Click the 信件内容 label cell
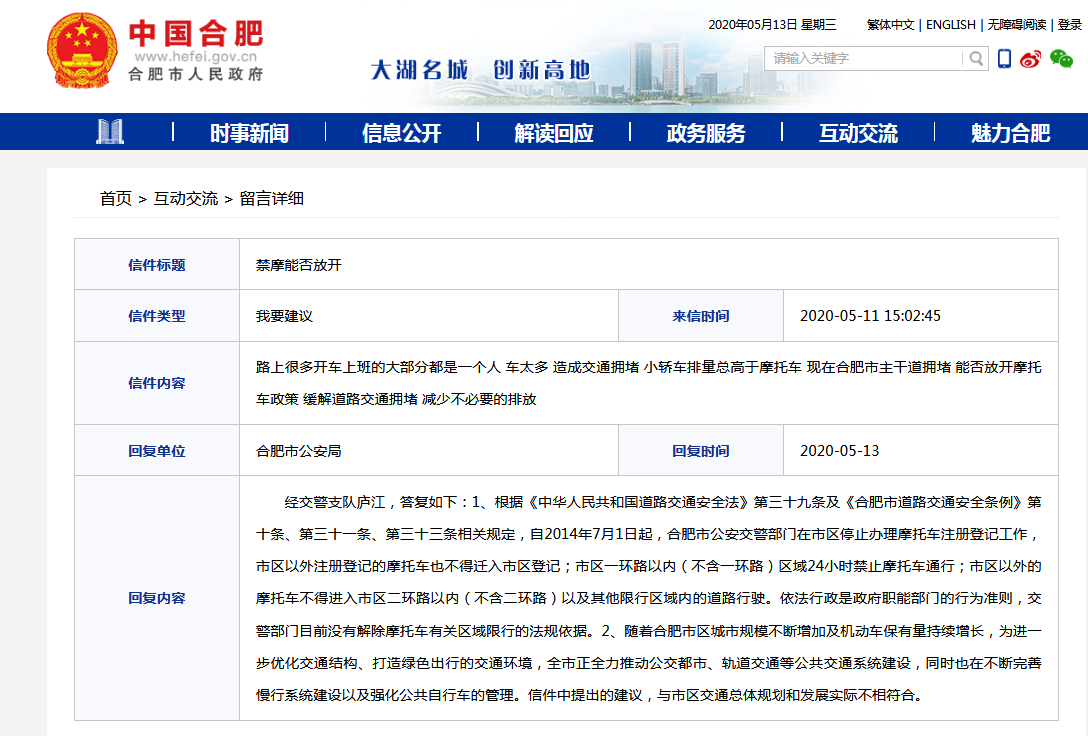The height and width of the screenshot is (736, 1088). [157, 383]
